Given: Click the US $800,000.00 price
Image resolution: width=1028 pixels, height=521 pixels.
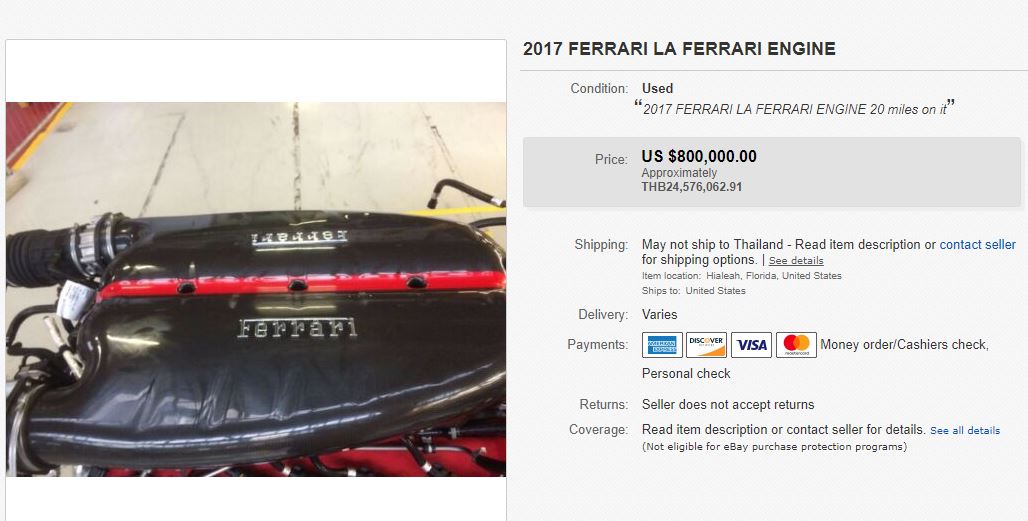Looking at the screenshot, I should [x=699, y=156].
